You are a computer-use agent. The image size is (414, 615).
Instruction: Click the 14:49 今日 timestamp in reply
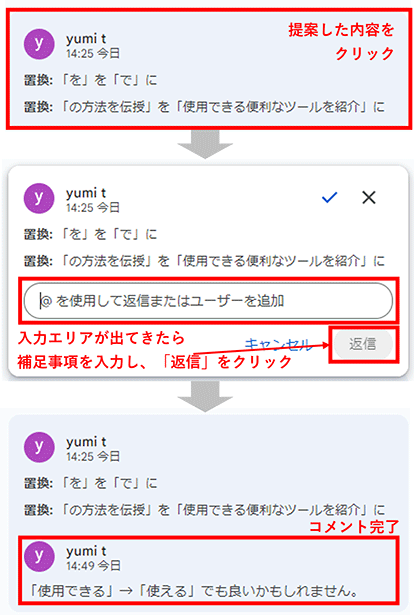94,566
